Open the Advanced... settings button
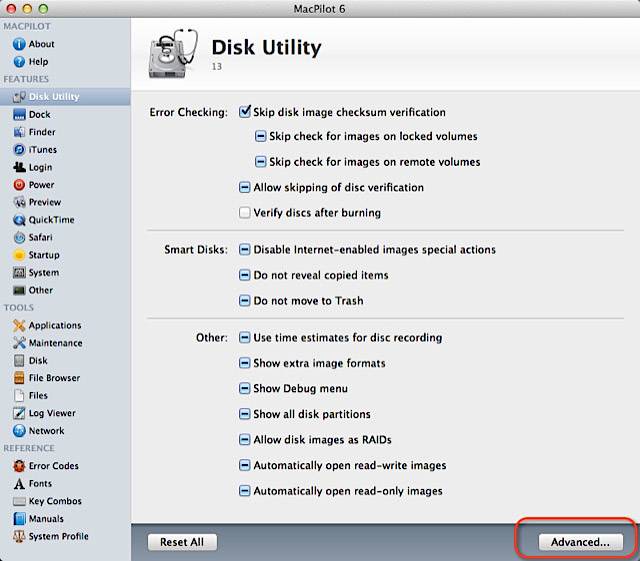 pos(580,542)
